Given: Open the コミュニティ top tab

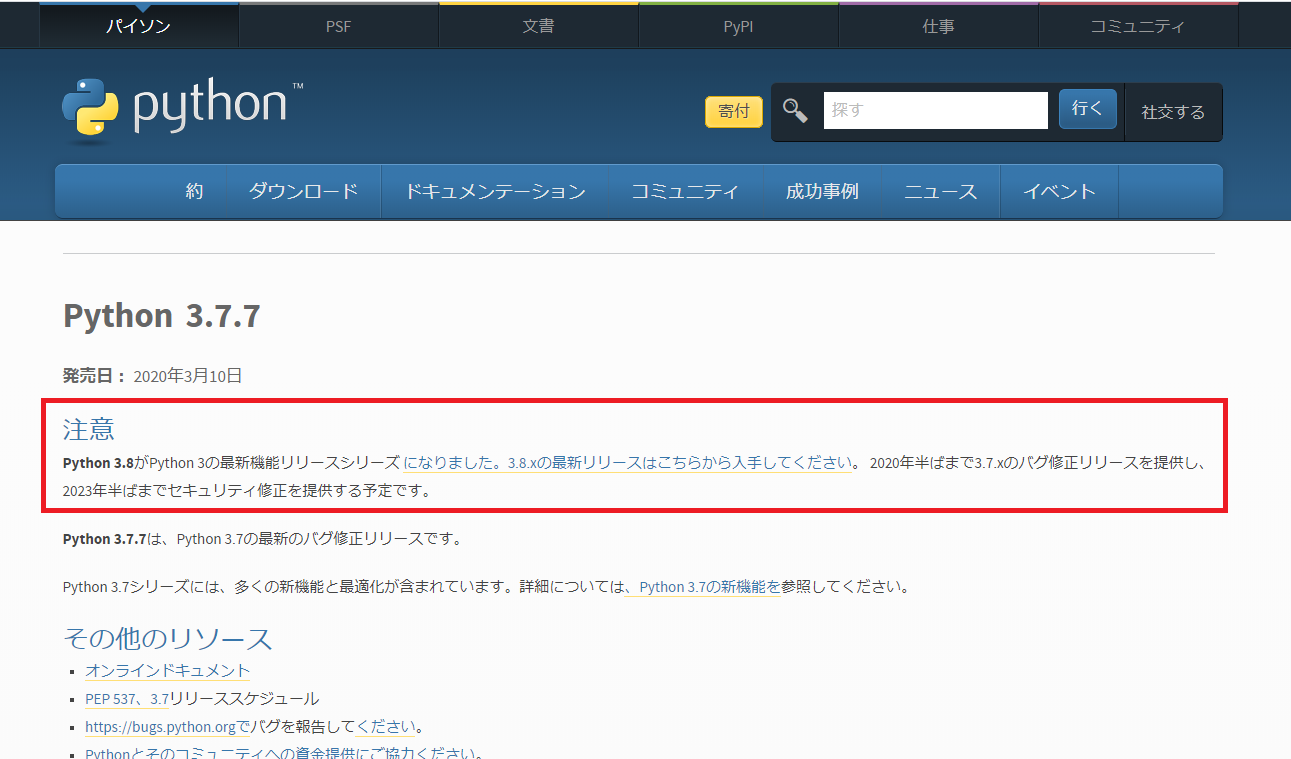Looking at the screenshot, I should click(1137, 25).
